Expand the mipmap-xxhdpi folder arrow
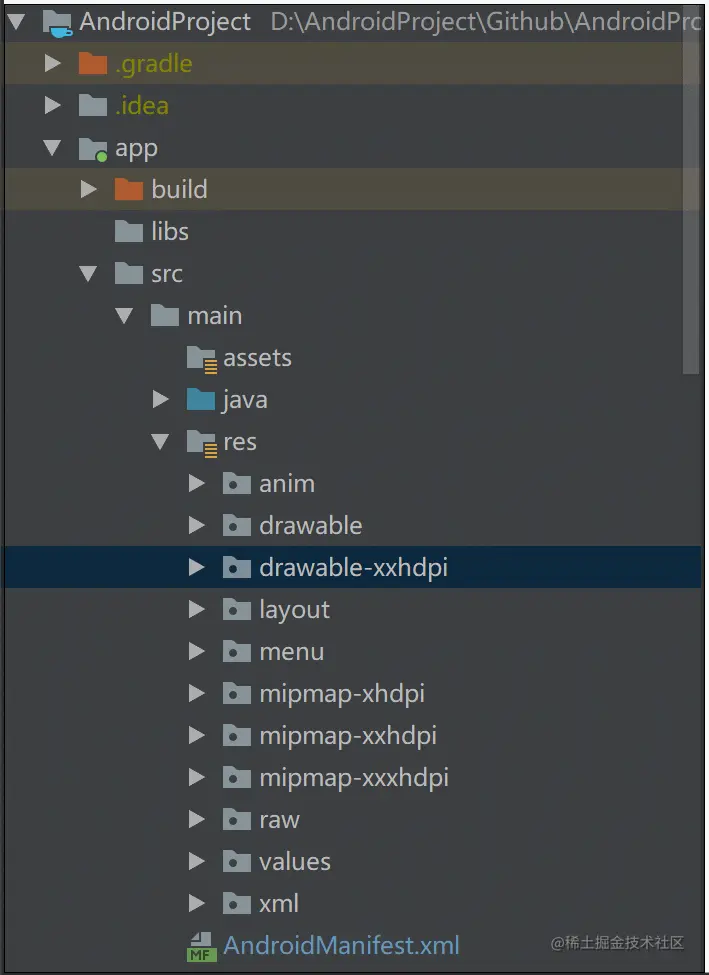 pos(197,736)
